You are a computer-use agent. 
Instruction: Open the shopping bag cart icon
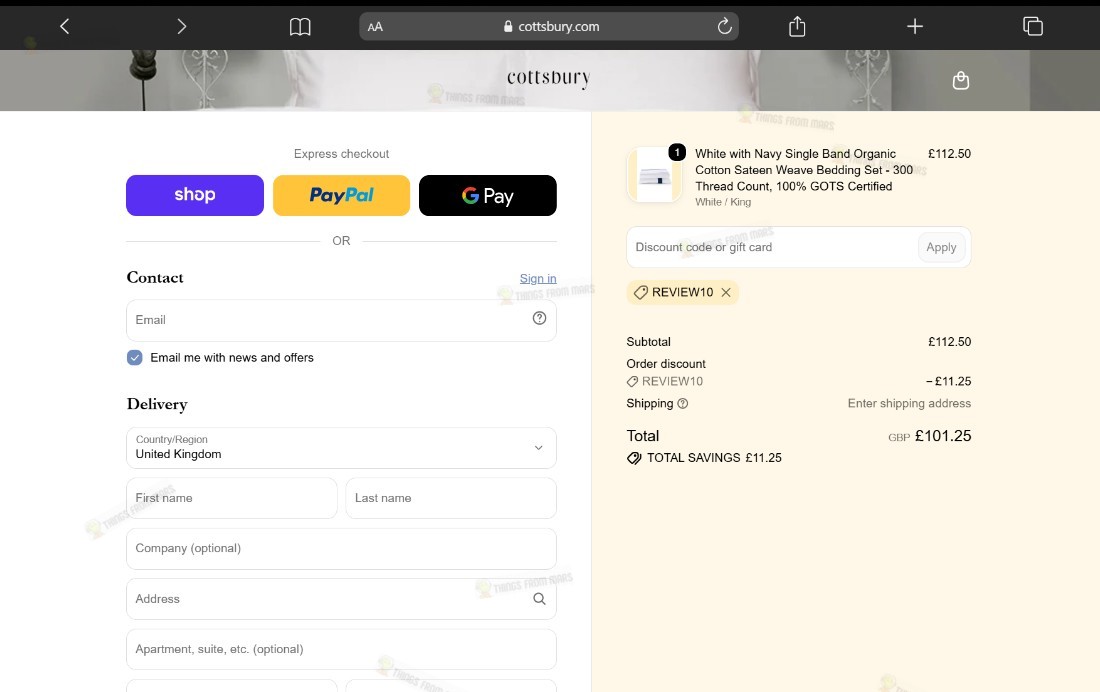tap(961, 81)
